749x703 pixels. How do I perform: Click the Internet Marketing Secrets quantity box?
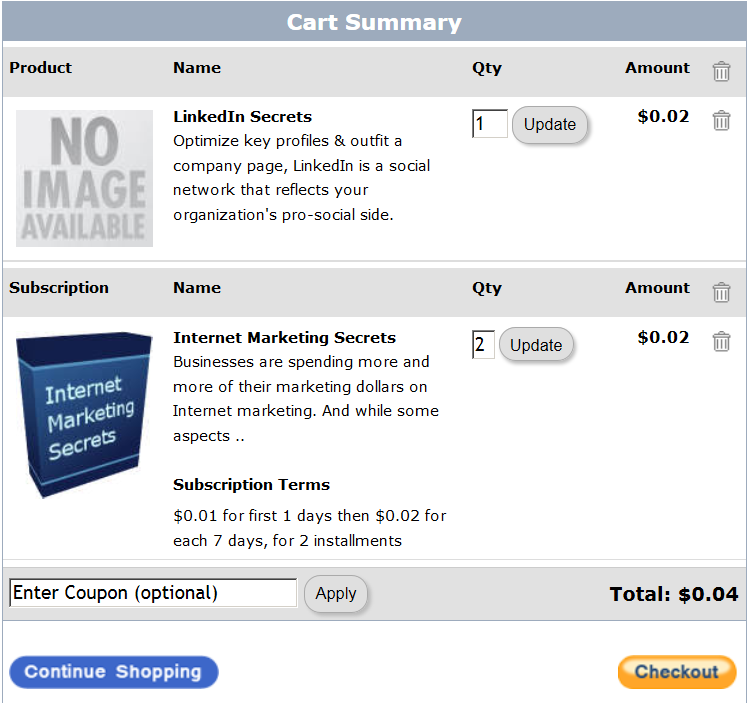483,345
